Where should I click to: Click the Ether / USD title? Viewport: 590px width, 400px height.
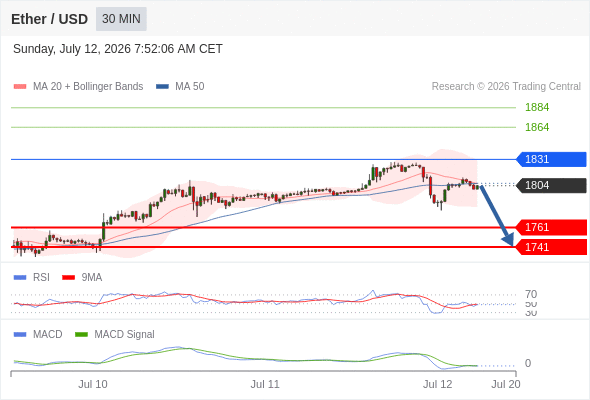point(49,19)
